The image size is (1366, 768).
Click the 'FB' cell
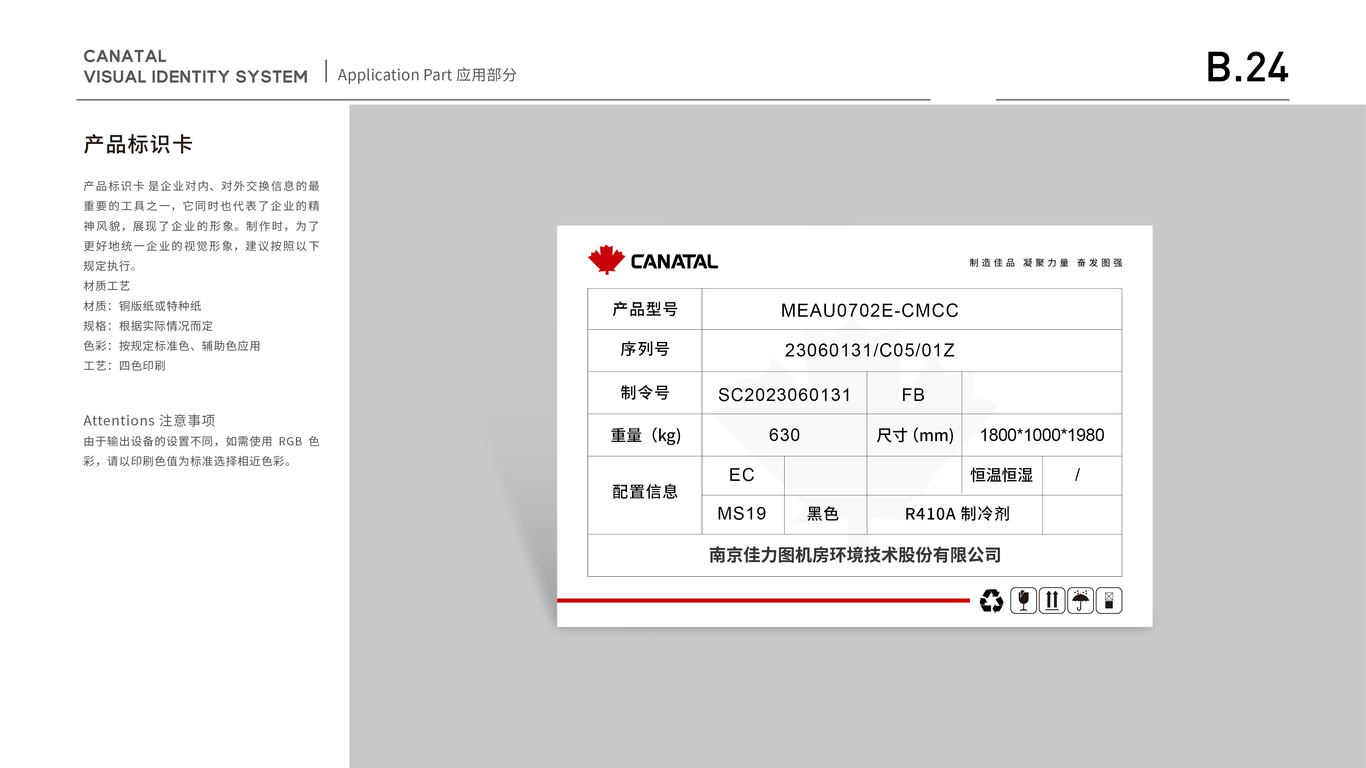point(914,393)
